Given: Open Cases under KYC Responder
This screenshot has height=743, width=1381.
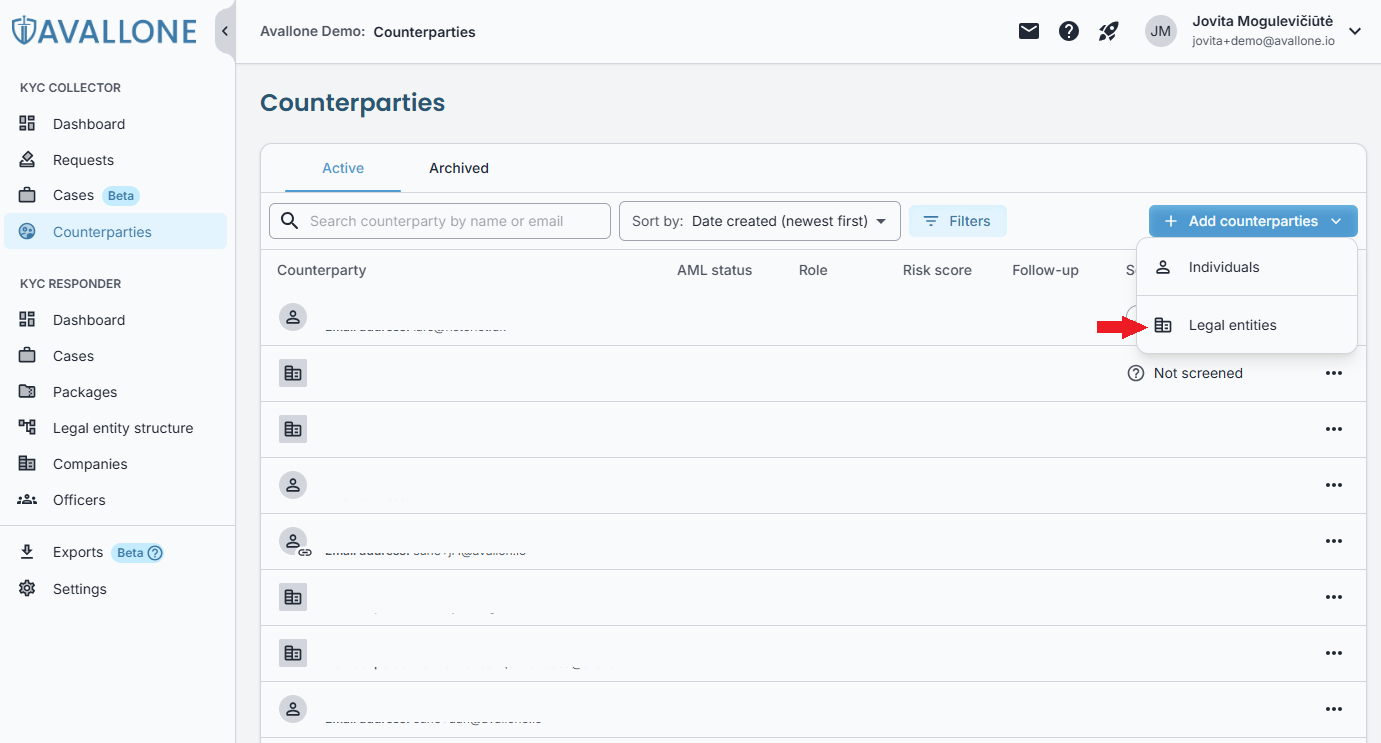Looking at the screenshot, I should [x=73, y=356].
